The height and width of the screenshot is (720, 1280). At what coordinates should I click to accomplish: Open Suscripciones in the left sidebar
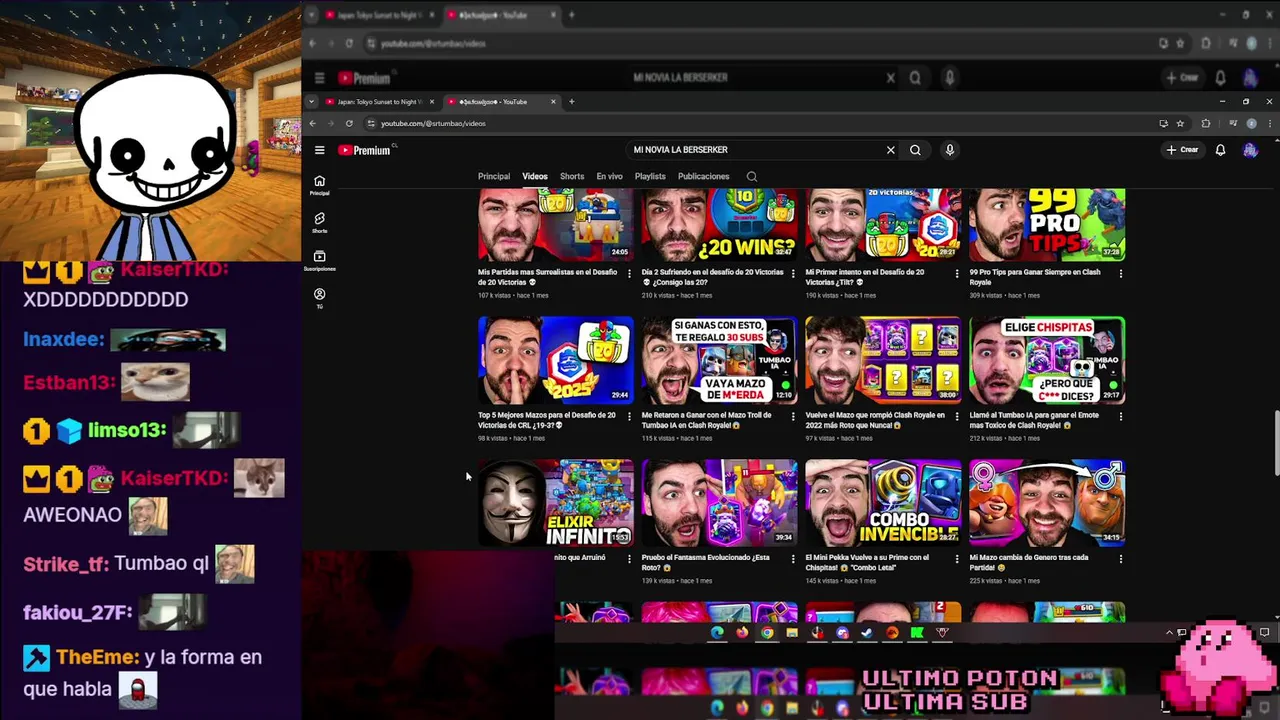tap(319, 260)
